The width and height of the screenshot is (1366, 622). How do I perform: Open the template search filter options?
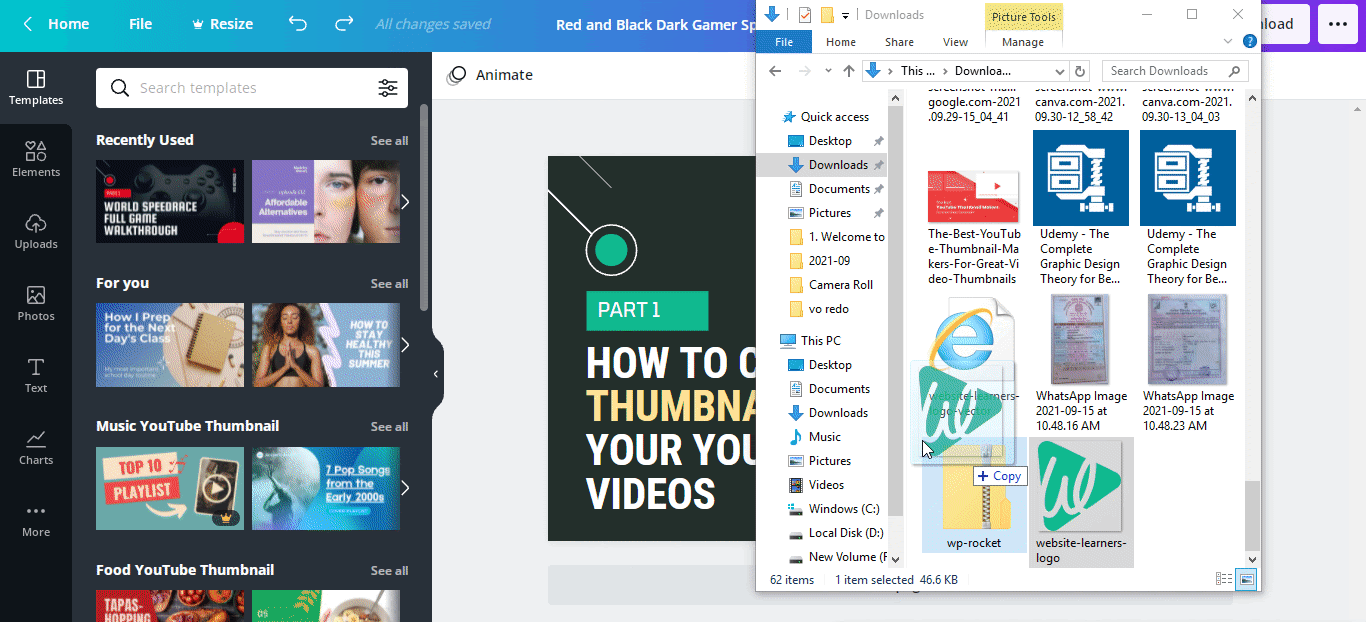(x=388, y=88)
